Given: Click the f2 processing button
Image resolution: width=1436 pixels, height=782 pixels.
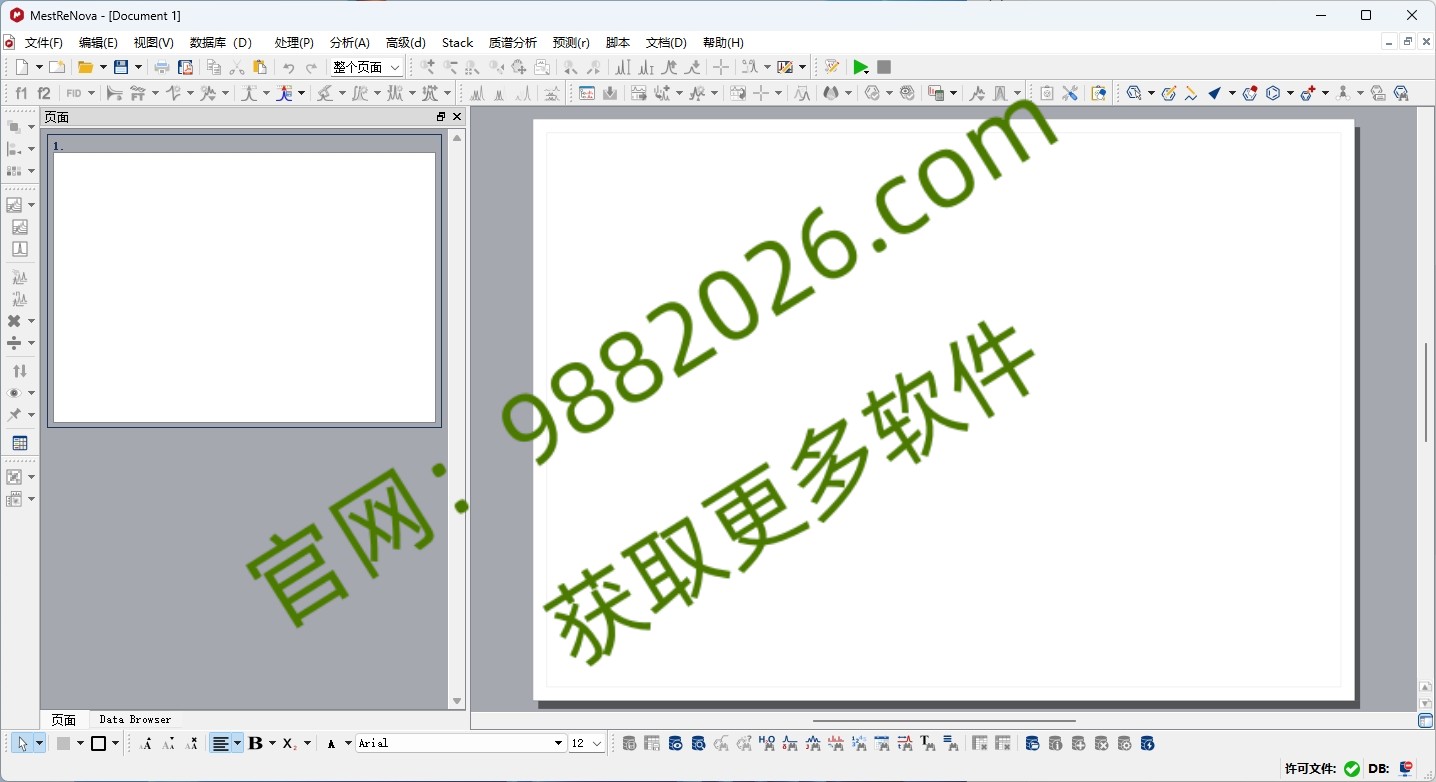Looking at the screenshot, I should [x=44, y=93].
